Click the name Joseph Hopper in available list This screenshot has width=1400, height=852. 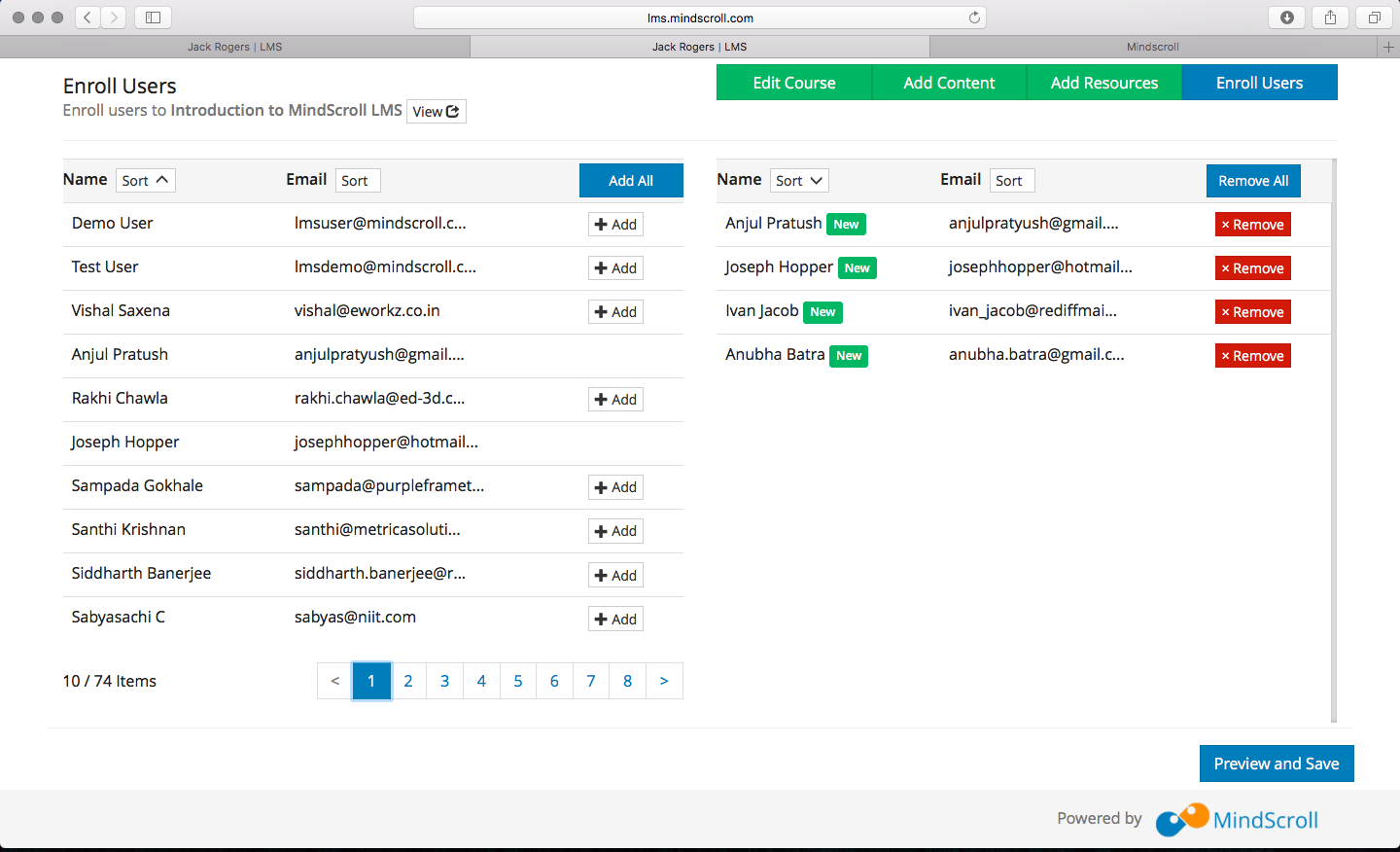coord(125,443)
